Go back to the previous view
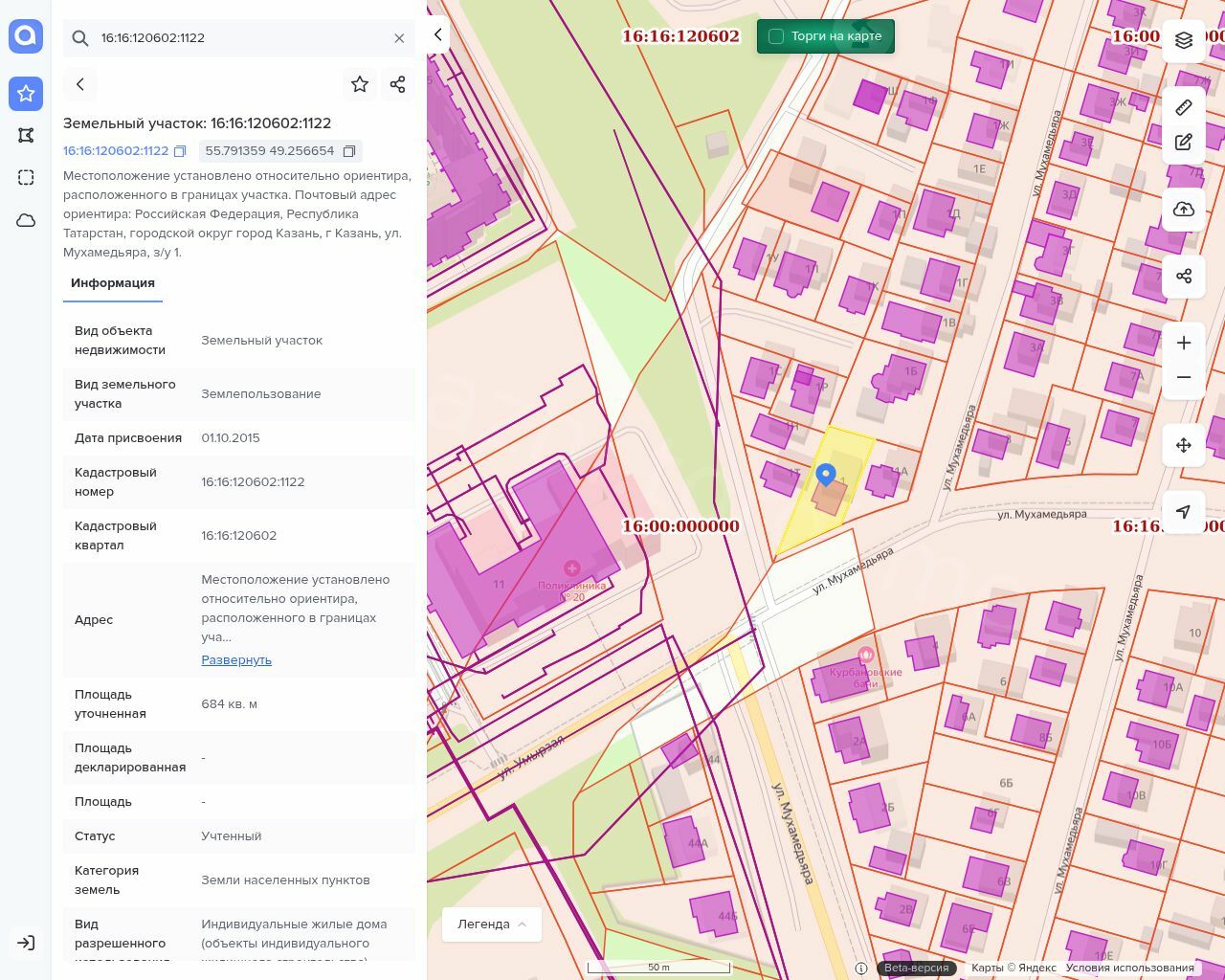 80,84
